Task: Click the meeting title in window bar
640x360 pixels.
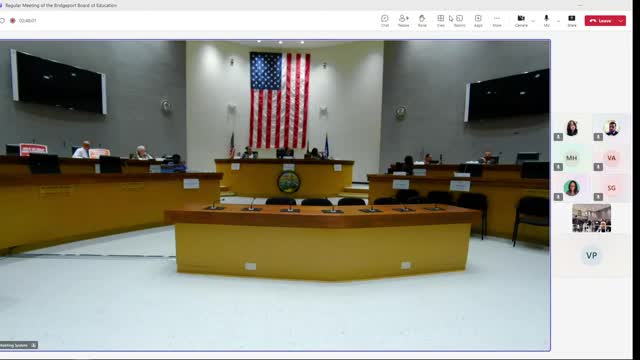Action: point(61,5)
